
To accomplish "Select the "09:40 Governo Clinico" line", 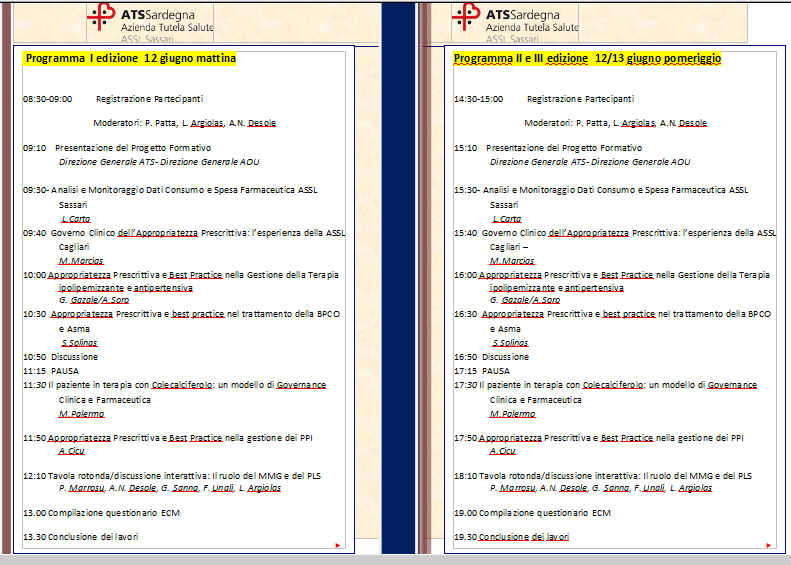I will 184,233.
